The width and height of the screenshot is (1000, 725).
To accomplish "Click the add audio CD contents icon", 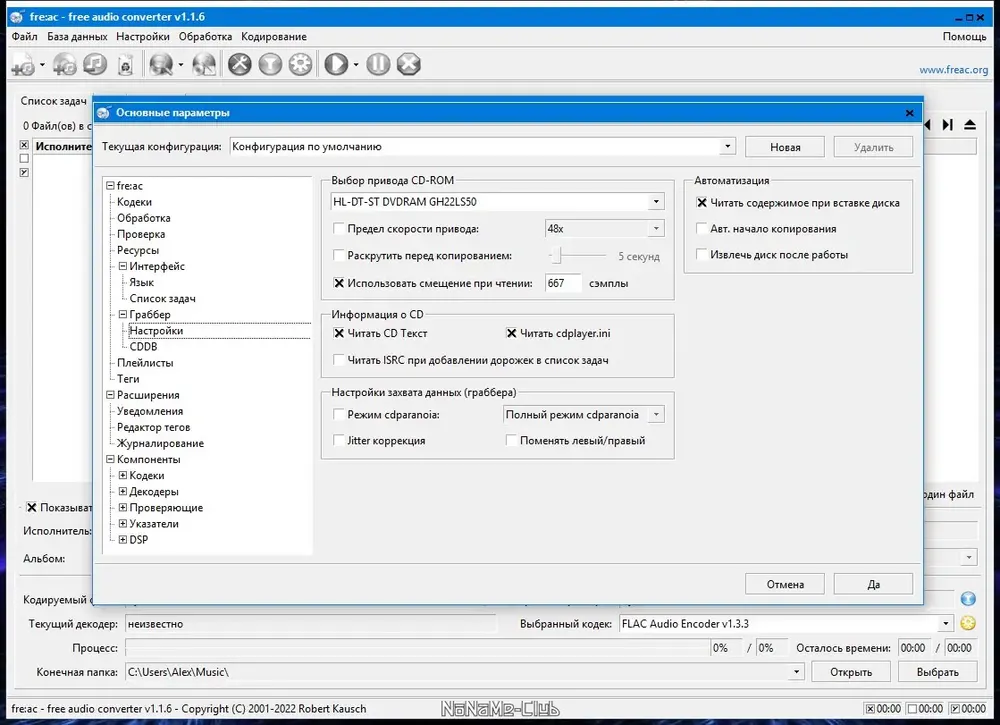I will pos(64,64).
